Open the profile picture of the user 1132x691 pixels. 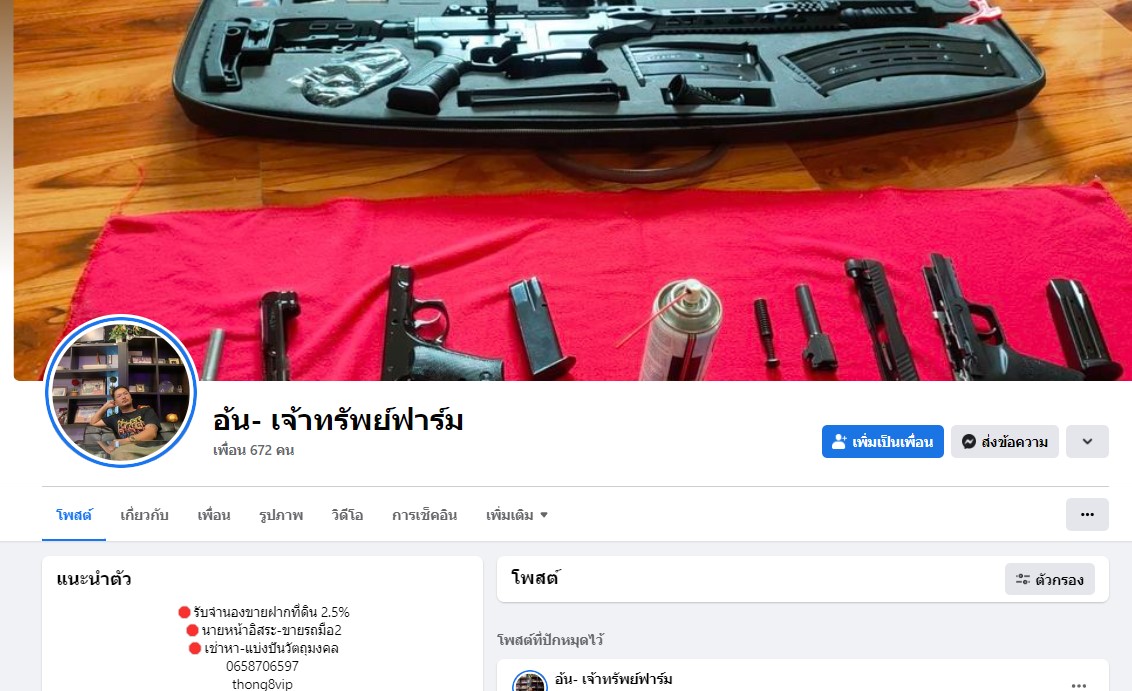[121, 391]
